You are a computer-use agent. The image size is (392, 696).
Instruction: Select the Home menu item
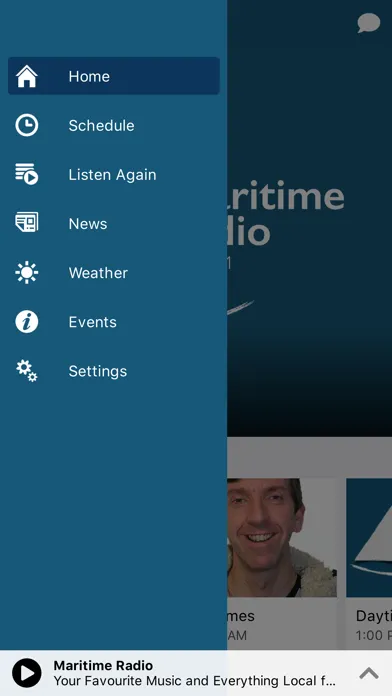tap(114, 76)
